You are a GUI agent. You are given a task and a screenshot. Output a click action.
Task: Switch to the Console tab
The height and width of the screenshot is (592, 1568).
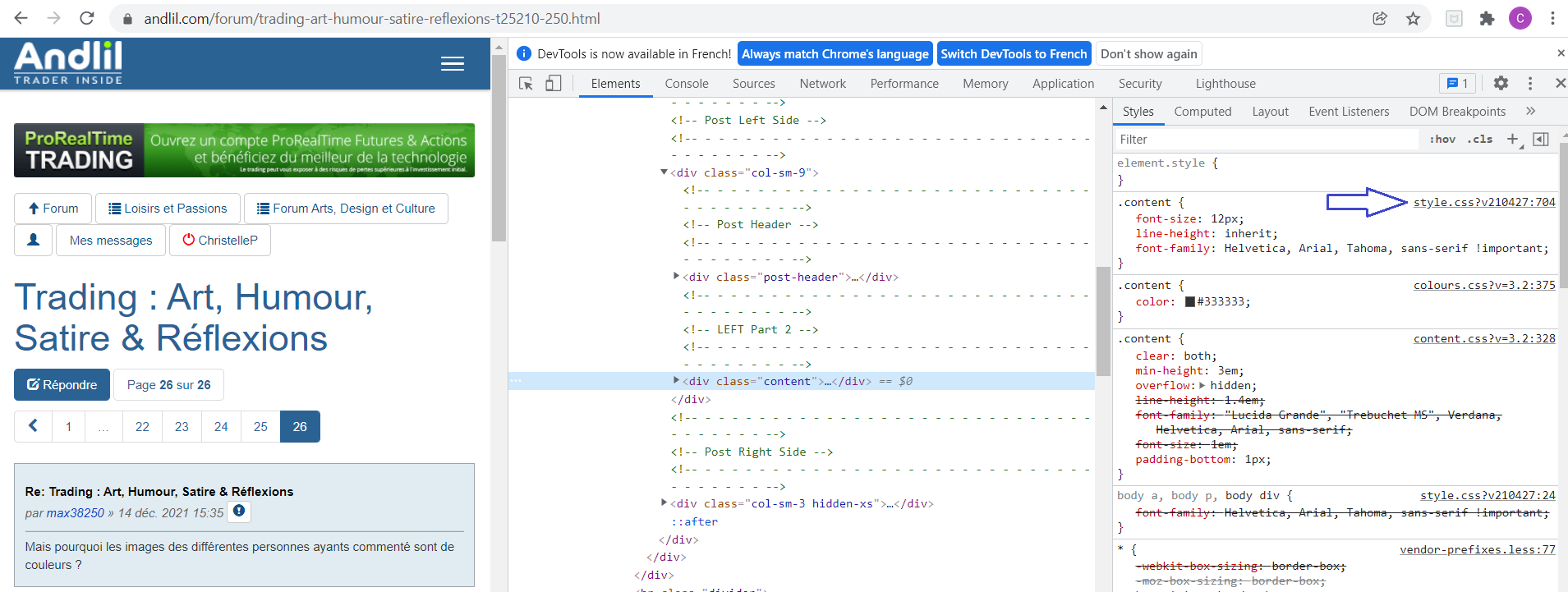(686, 84)
